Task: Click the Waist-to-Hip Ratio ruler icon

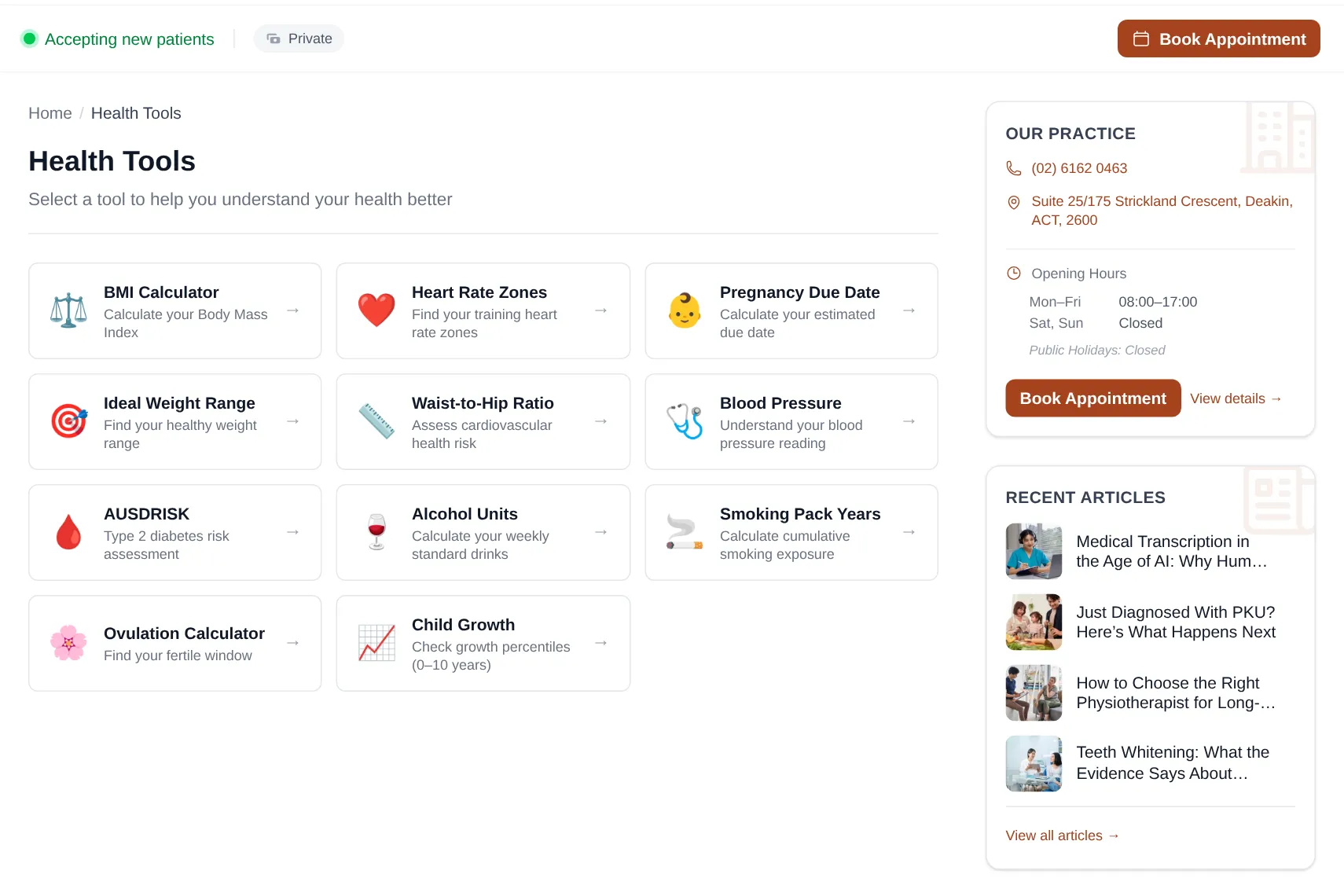Action: click(x=376, y=421)
